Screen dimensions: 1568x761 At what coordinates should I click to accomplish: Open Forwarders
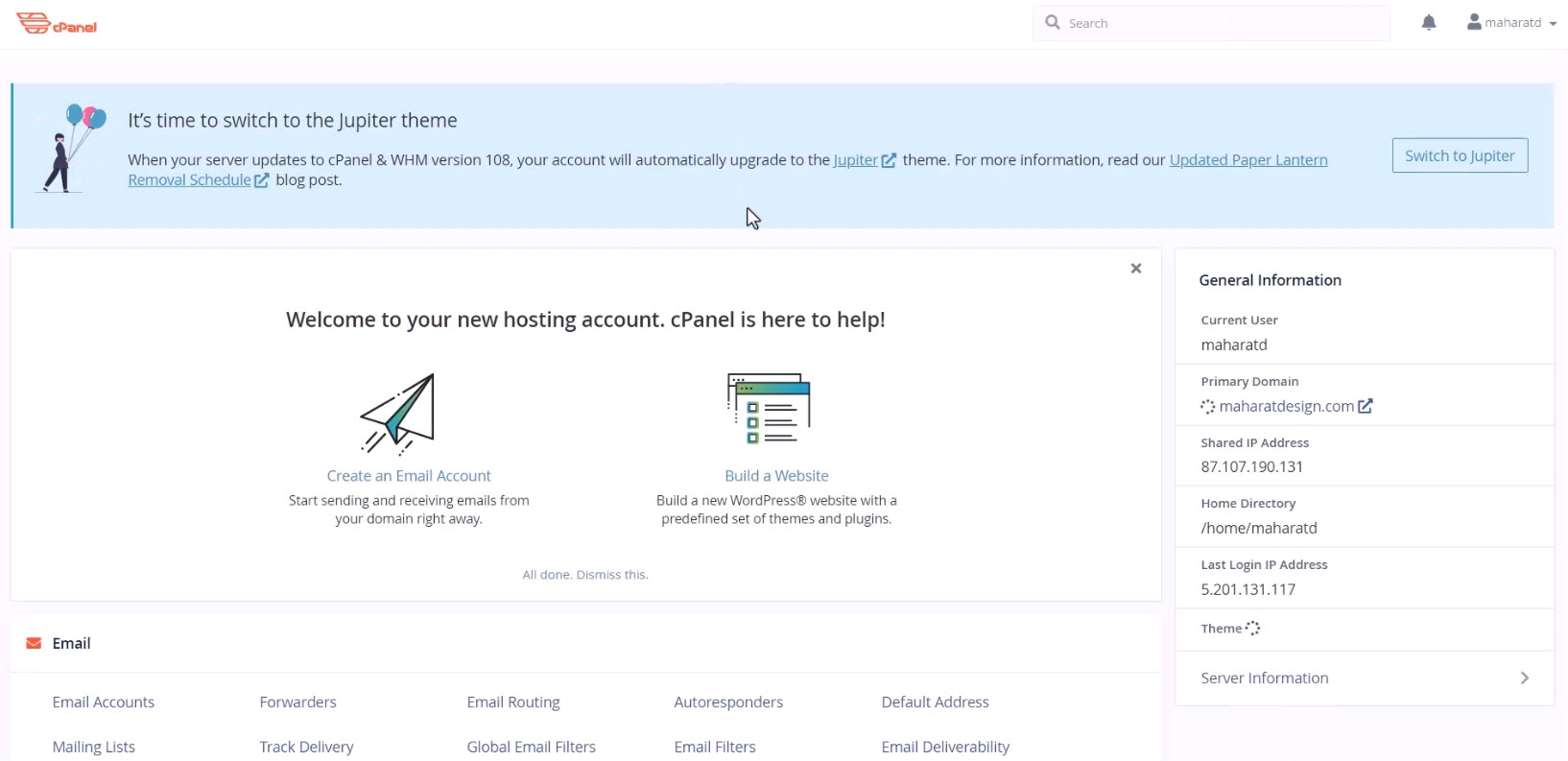point(298,702)
